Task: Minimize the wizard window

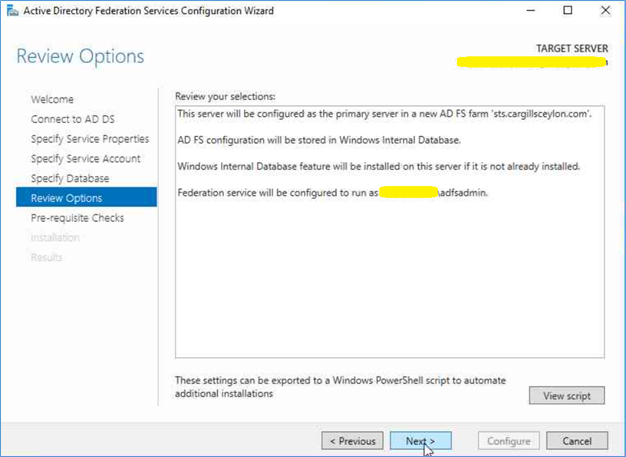Action: 531,10
